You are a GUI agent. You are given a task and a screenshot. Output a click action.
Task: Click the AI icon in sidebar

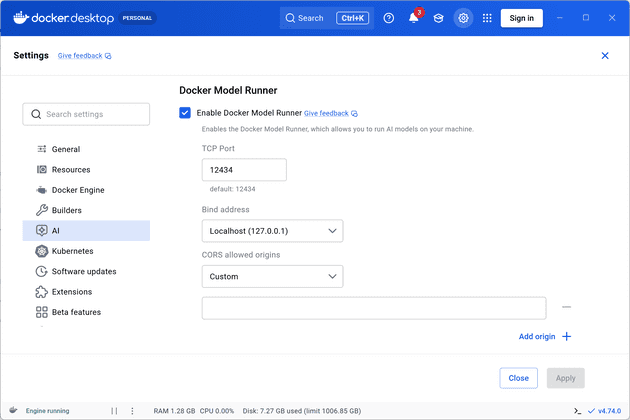pyautogui.click(x=42, y=230)
